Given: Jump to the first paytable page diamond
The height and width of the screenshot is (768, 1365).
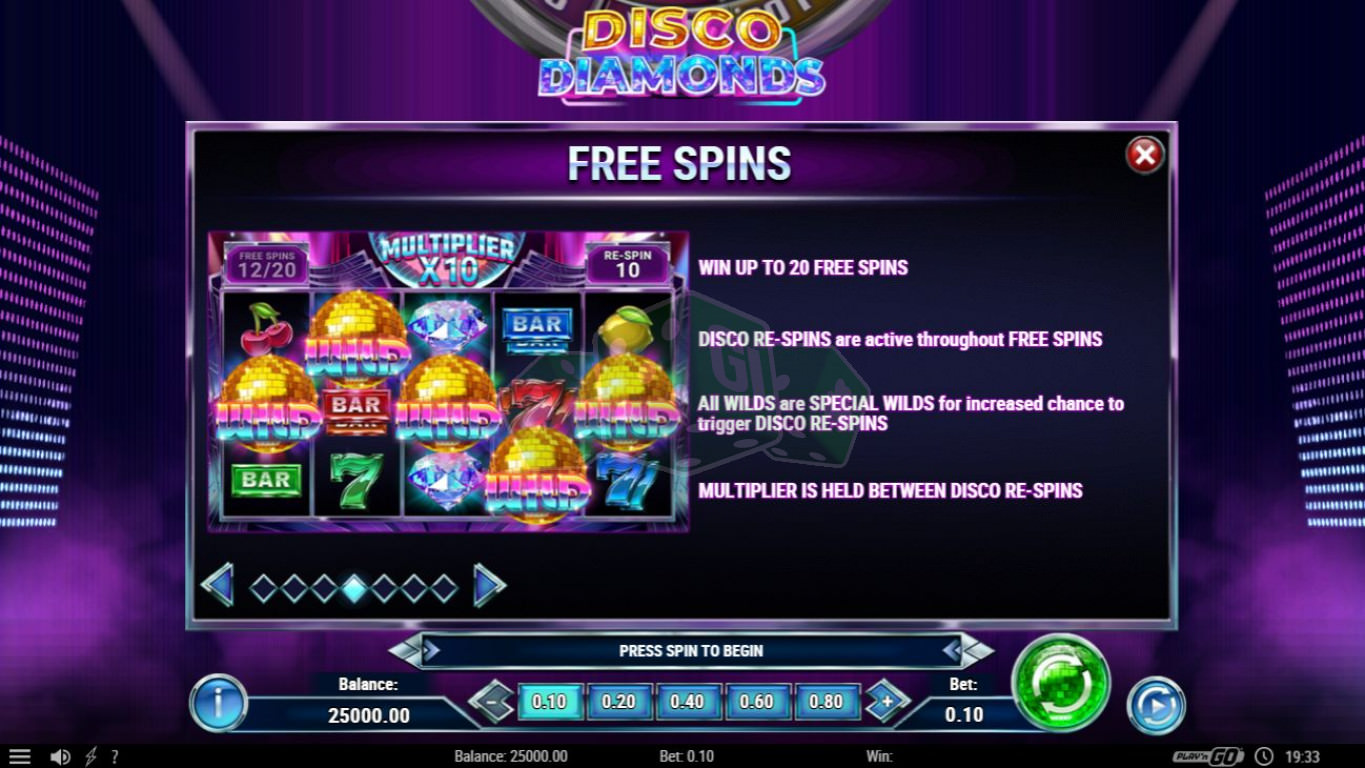Looking at the screenshot, I should [263, 588].
